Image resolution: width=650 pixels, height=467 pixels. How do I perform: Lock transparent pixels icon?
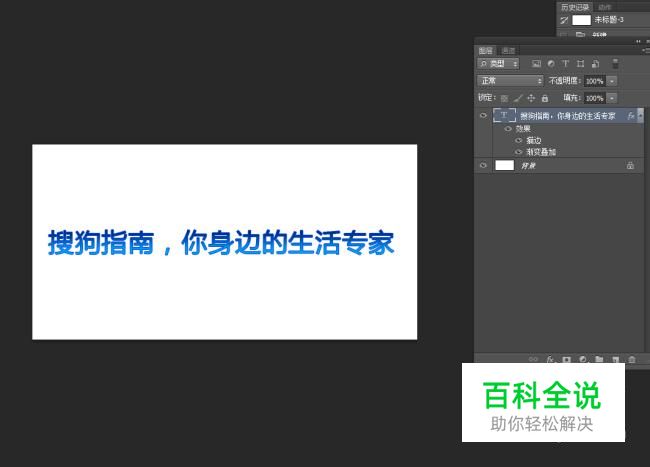(504, 98)
